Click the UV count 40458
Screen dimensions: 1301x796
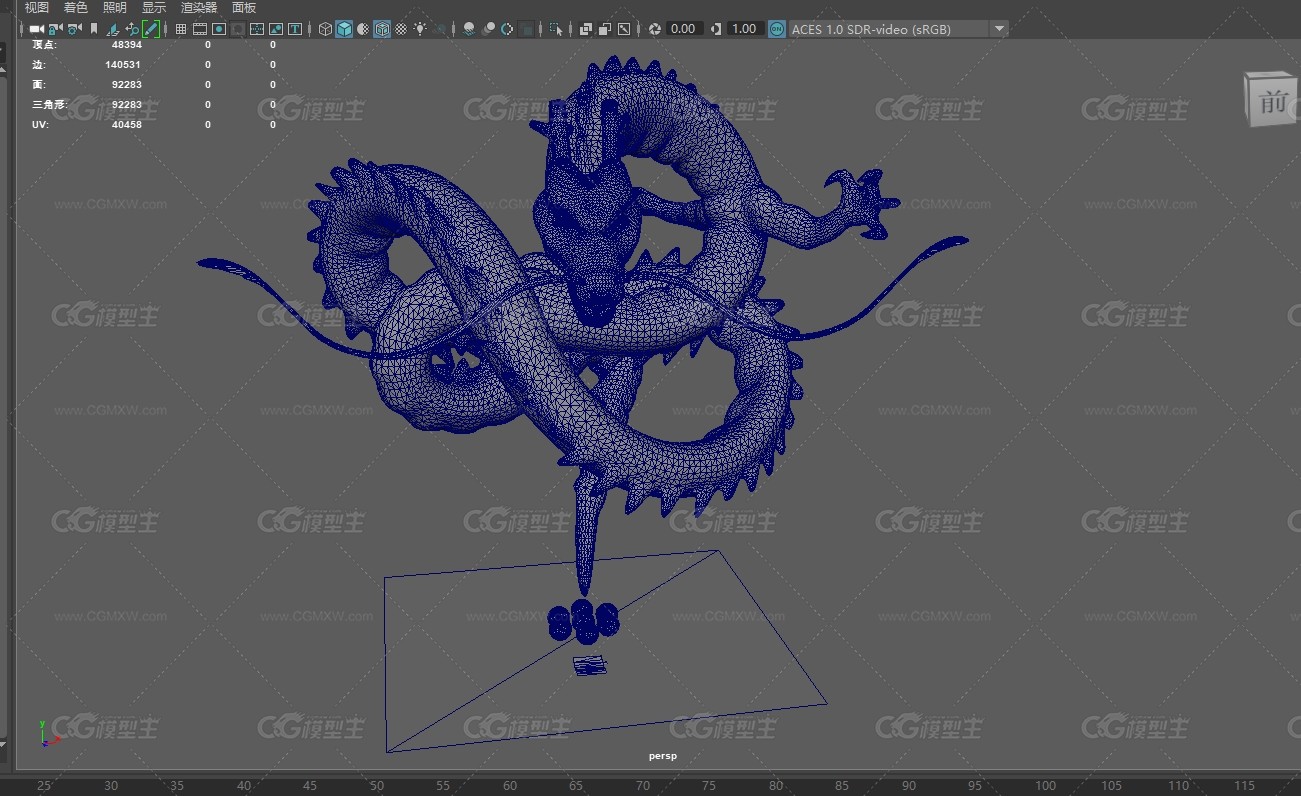click(126, 125)
